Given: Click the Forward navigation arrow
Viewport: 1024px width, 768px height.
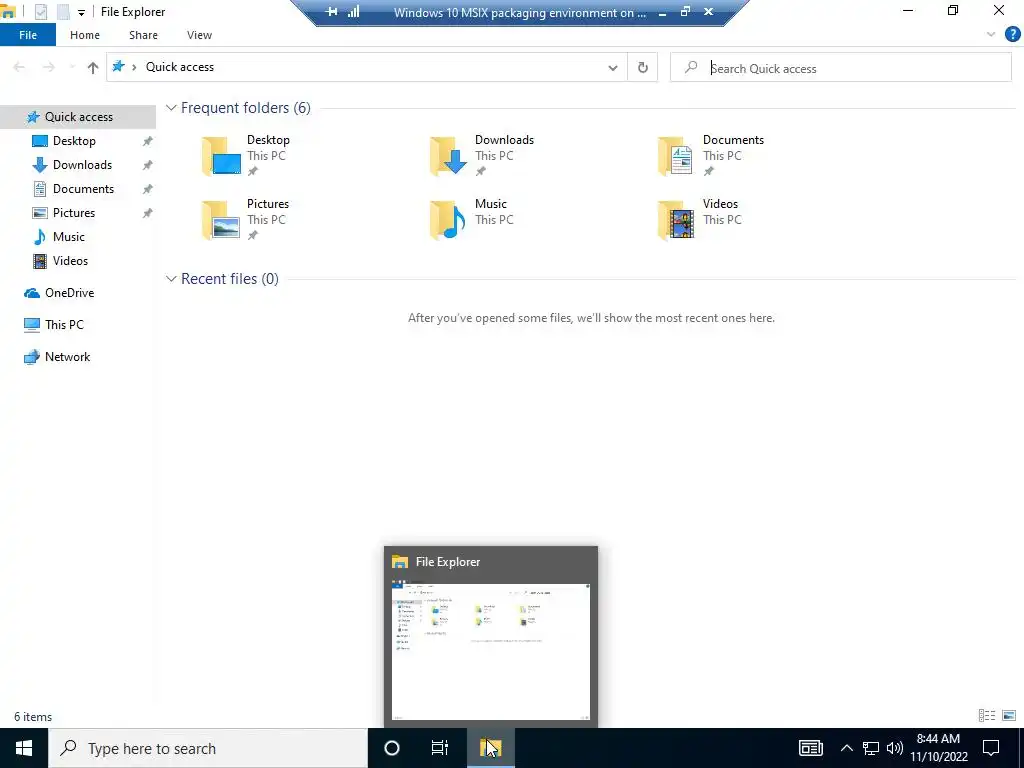Looking at the screenshot, I should (48, 67).
